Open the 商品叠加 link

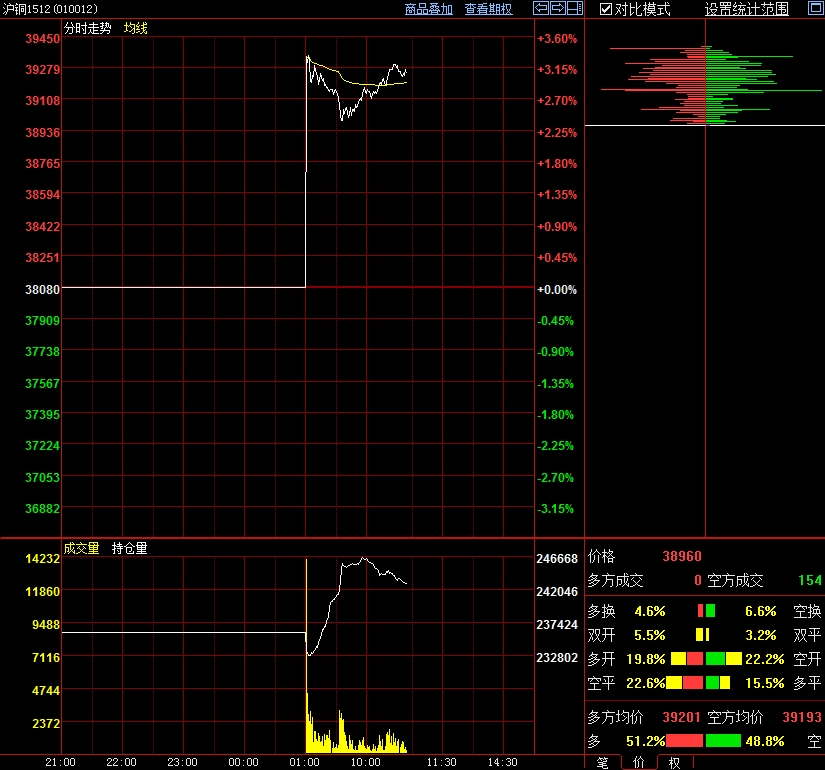pyautogui.click(x=429, y=9)
